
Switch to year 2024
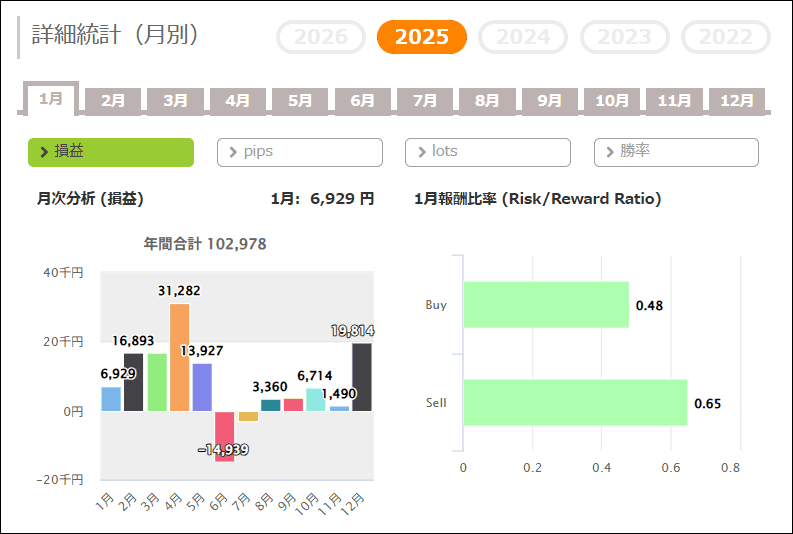click(x=523, y=37)
